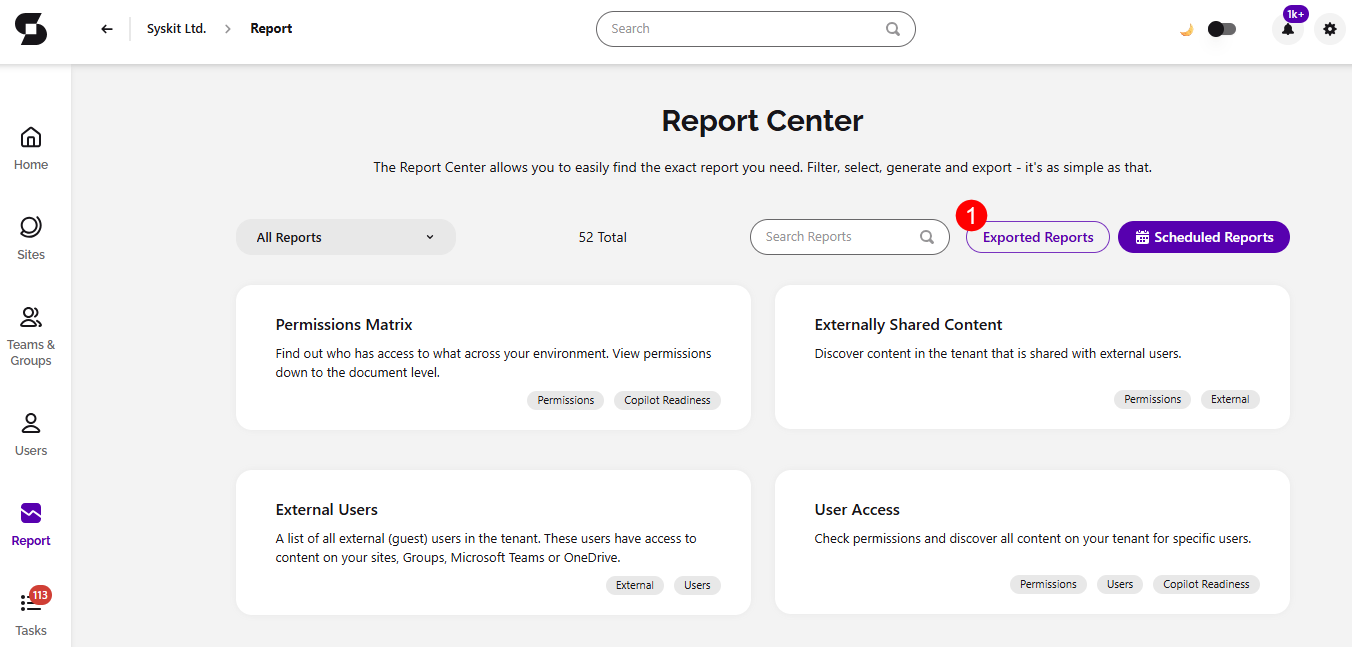
Task: Open Tasks in sidebar
Action: point(31,612)
